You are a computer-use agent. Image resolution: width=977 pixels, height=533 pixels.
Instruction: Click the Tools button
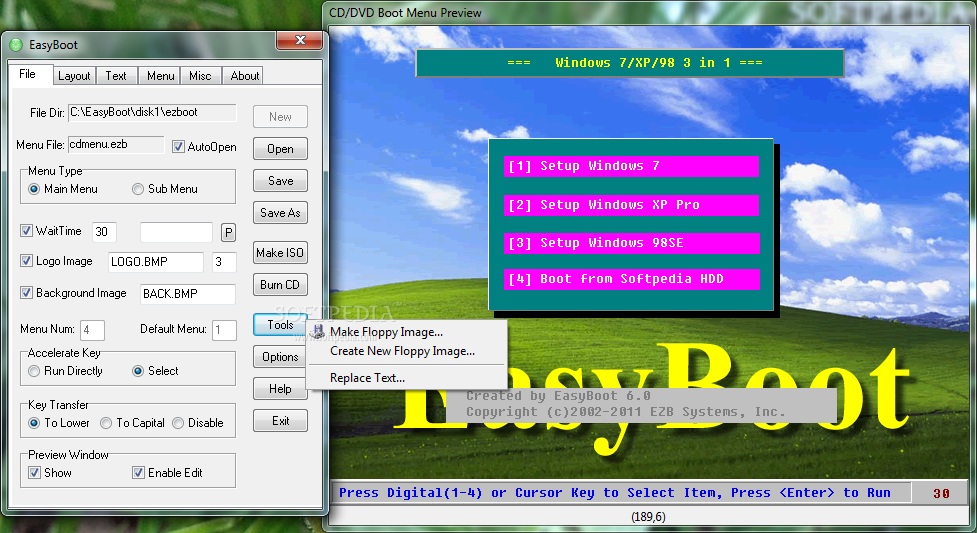pyautogui.click(x=280, y=324)
